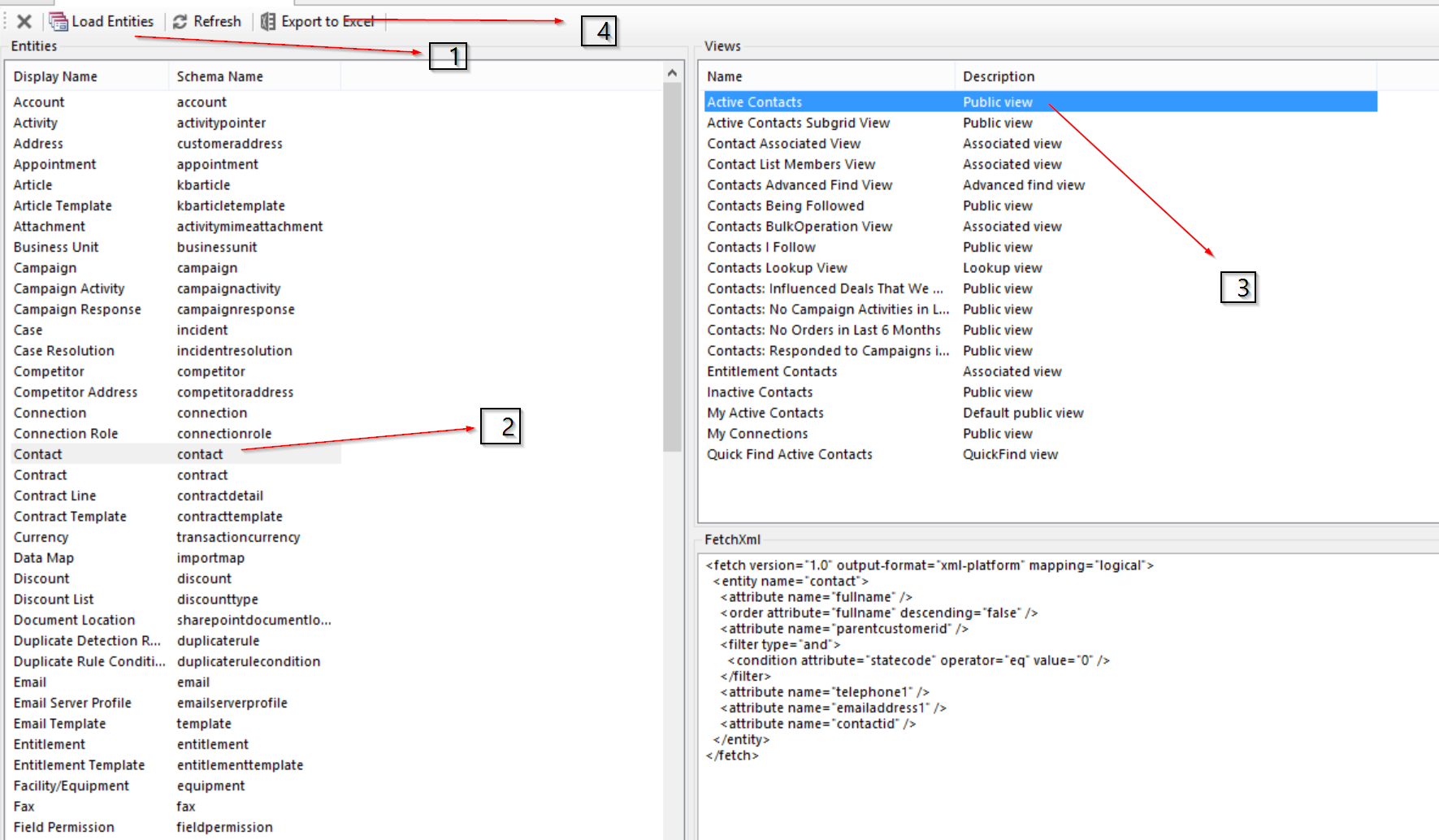Select the Account entity
This screenshot has width=1439, height=840.
pyautogui.click(x=39, y=102)
